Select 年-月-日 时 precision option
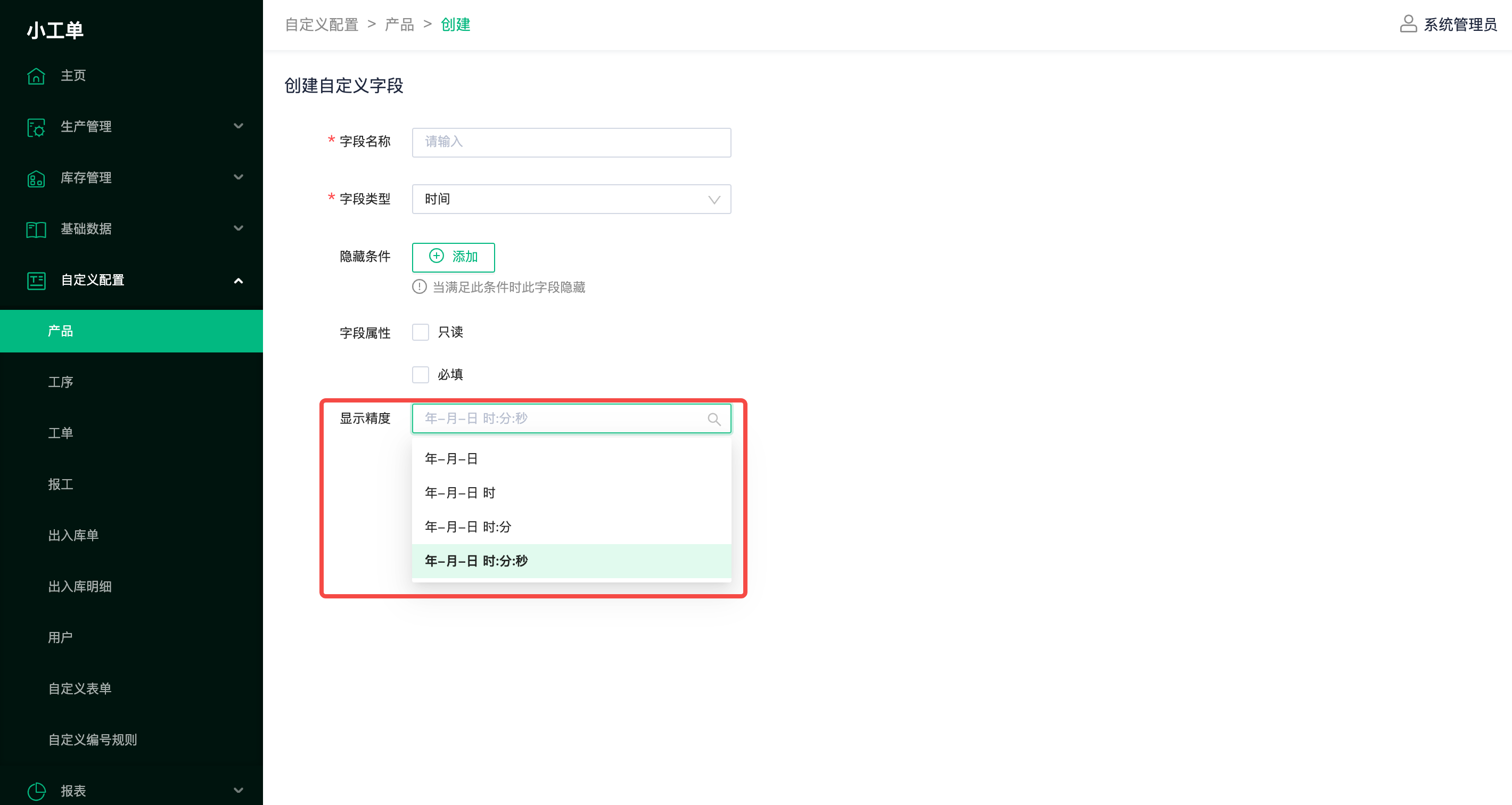1512x805 pixels. coord(571,492)
